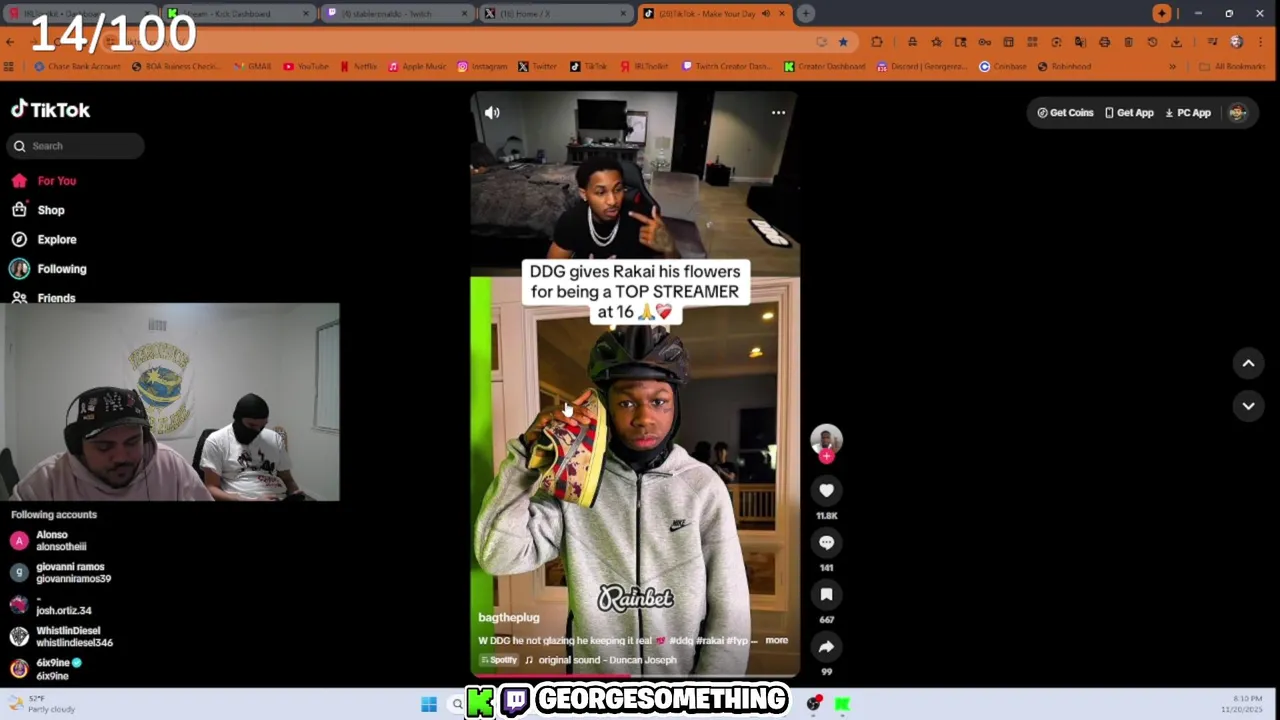The height and width of the screenshot is (720, 1280).
Task: Open the creator avatar beside the video
Action: (x=826, y=439)
